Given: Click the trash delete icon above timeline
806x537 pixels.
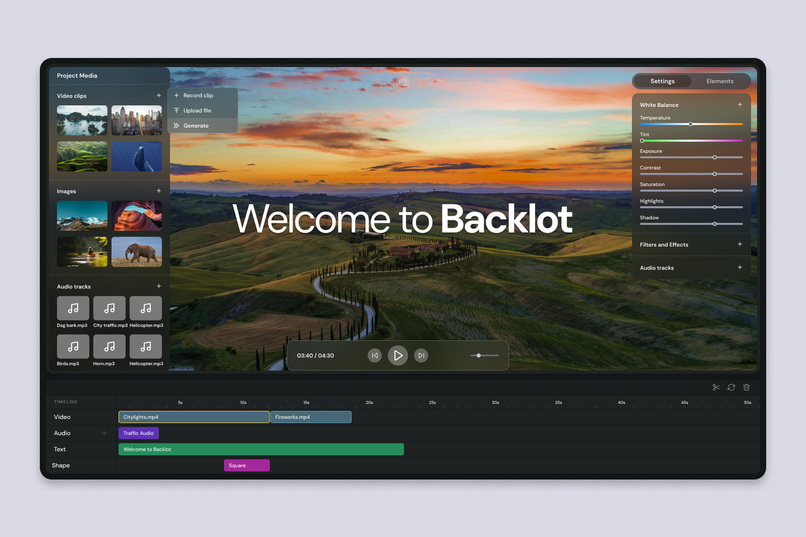Looking at the screenshot, I should [746, 387].
